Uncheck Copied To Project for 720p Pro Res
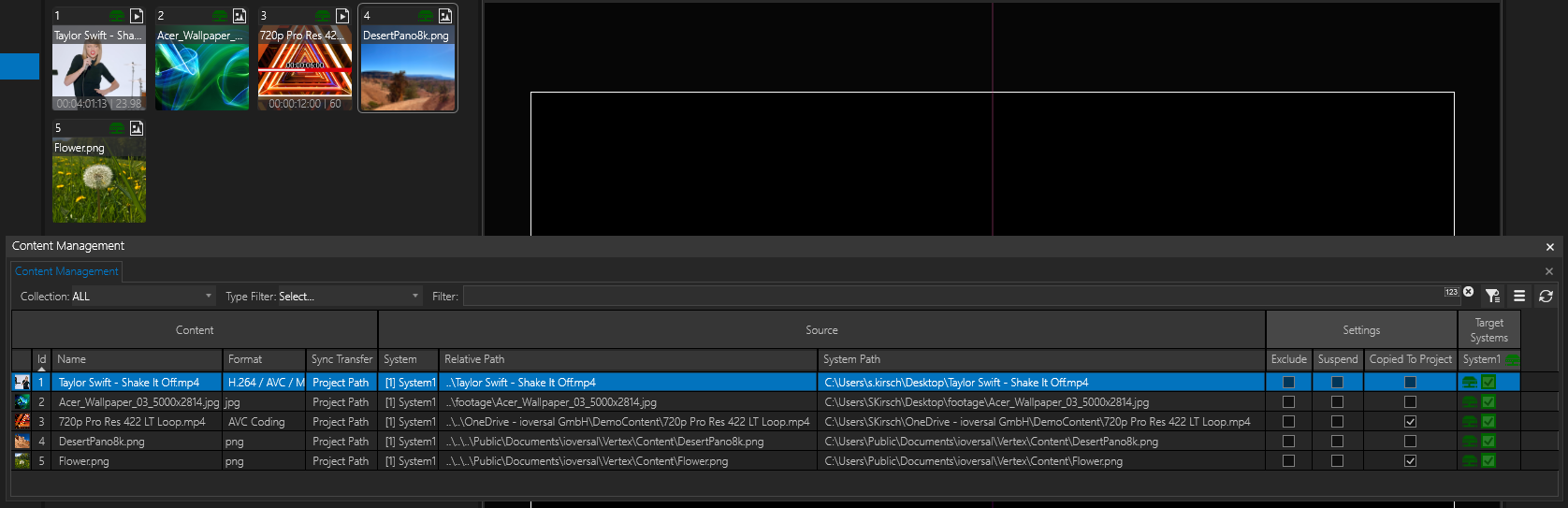This screenshot has width=1568, height=508. pyautogui.click(x=1410, y=422)
